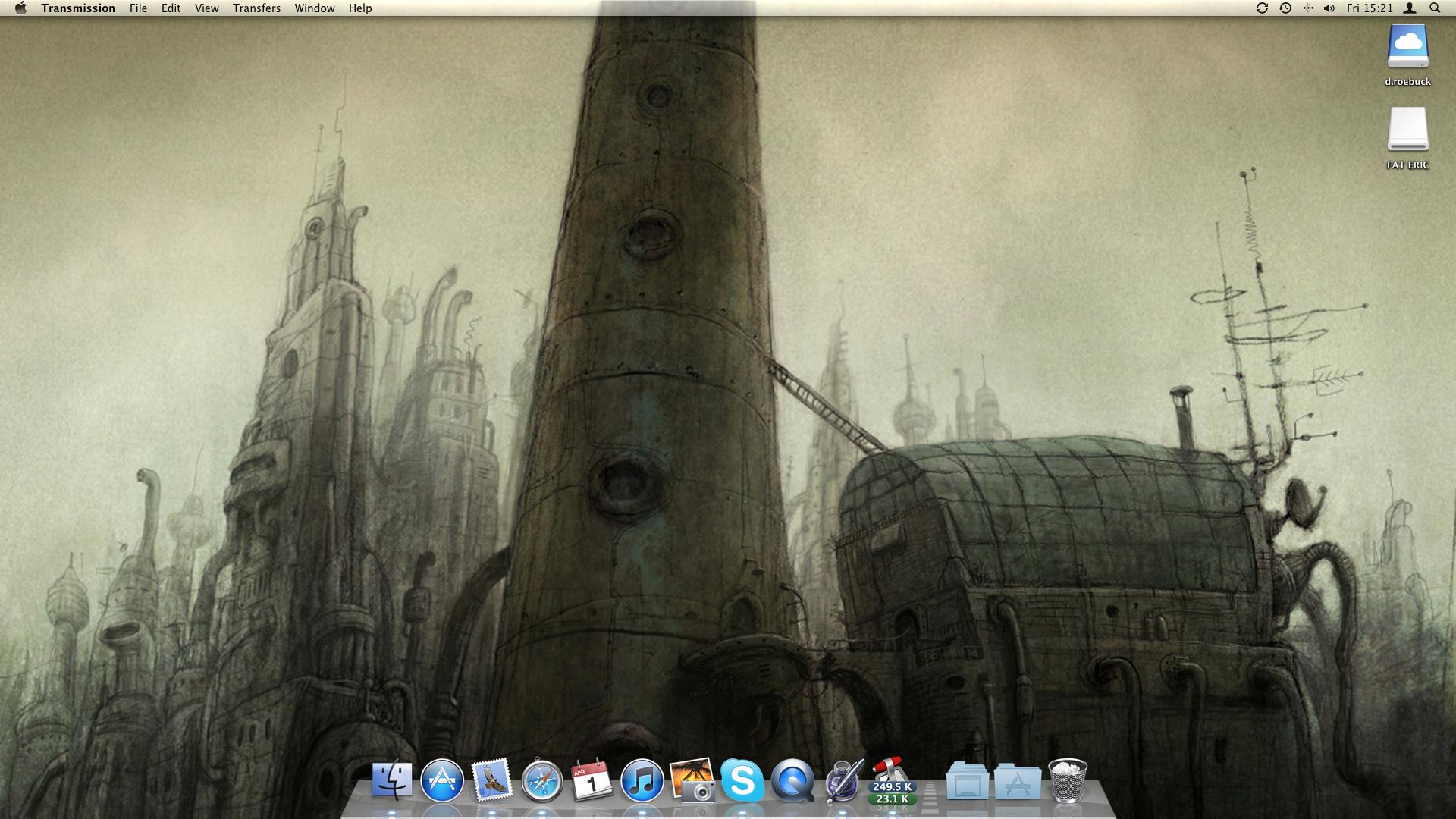Open Mail from the dock
Image resolution: width=1456 pixels, height=819 pixels.
coord(491,780)
